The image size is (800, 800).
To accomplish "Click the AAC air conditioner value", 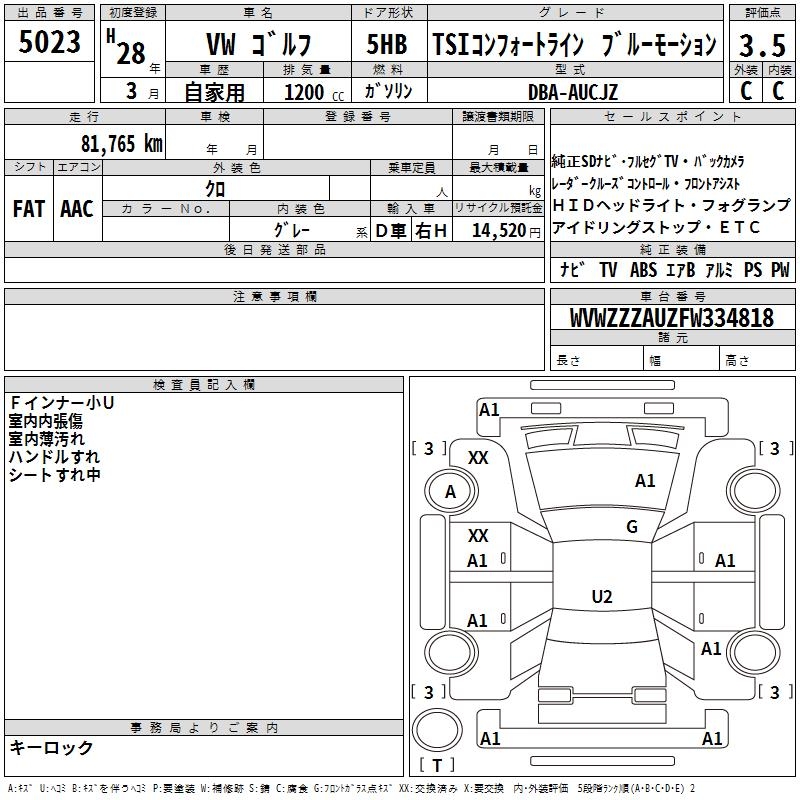I will coord(77,209).
